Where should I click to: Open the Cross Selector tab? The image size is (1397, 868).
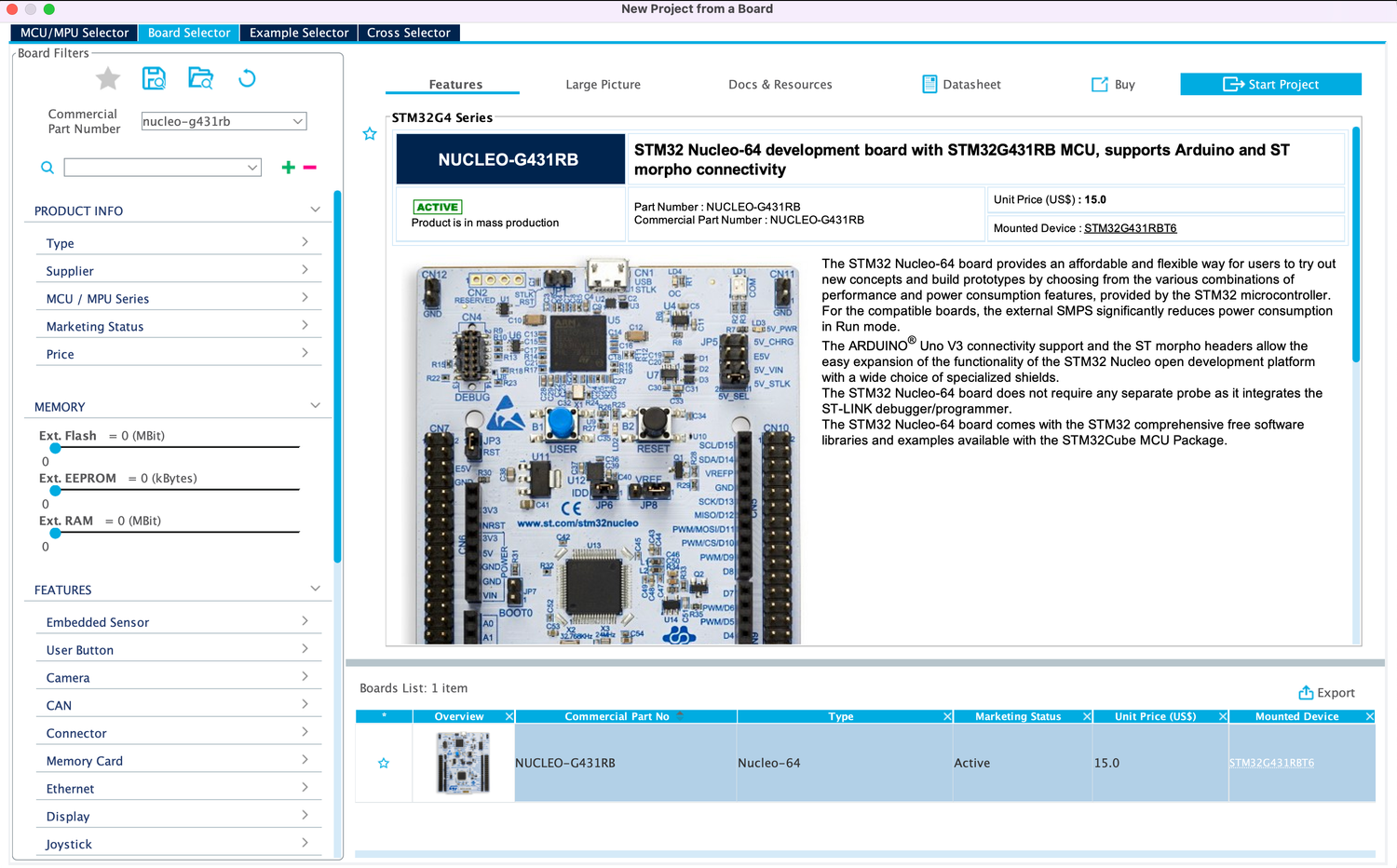(x=409, y=33)
